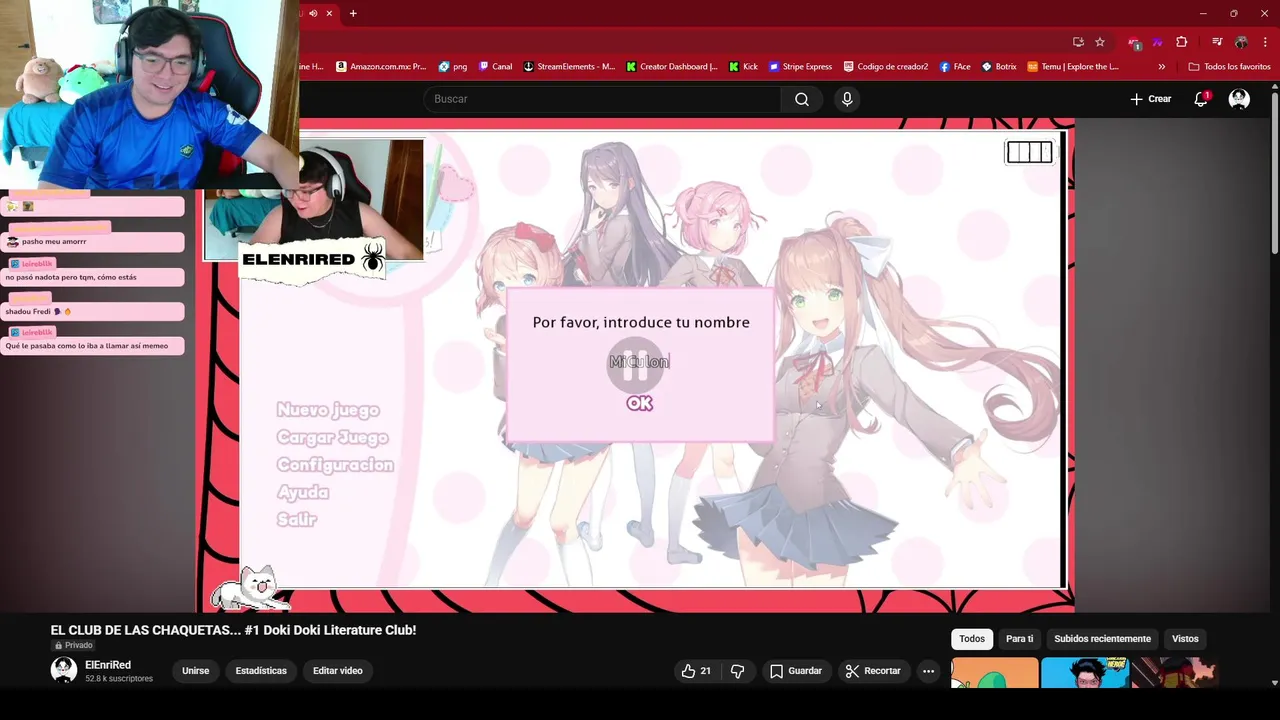The height and width of the screenshot is (720, 1280).
Task: Open more actions three-dot menu
Action: (x=929, y=671)
